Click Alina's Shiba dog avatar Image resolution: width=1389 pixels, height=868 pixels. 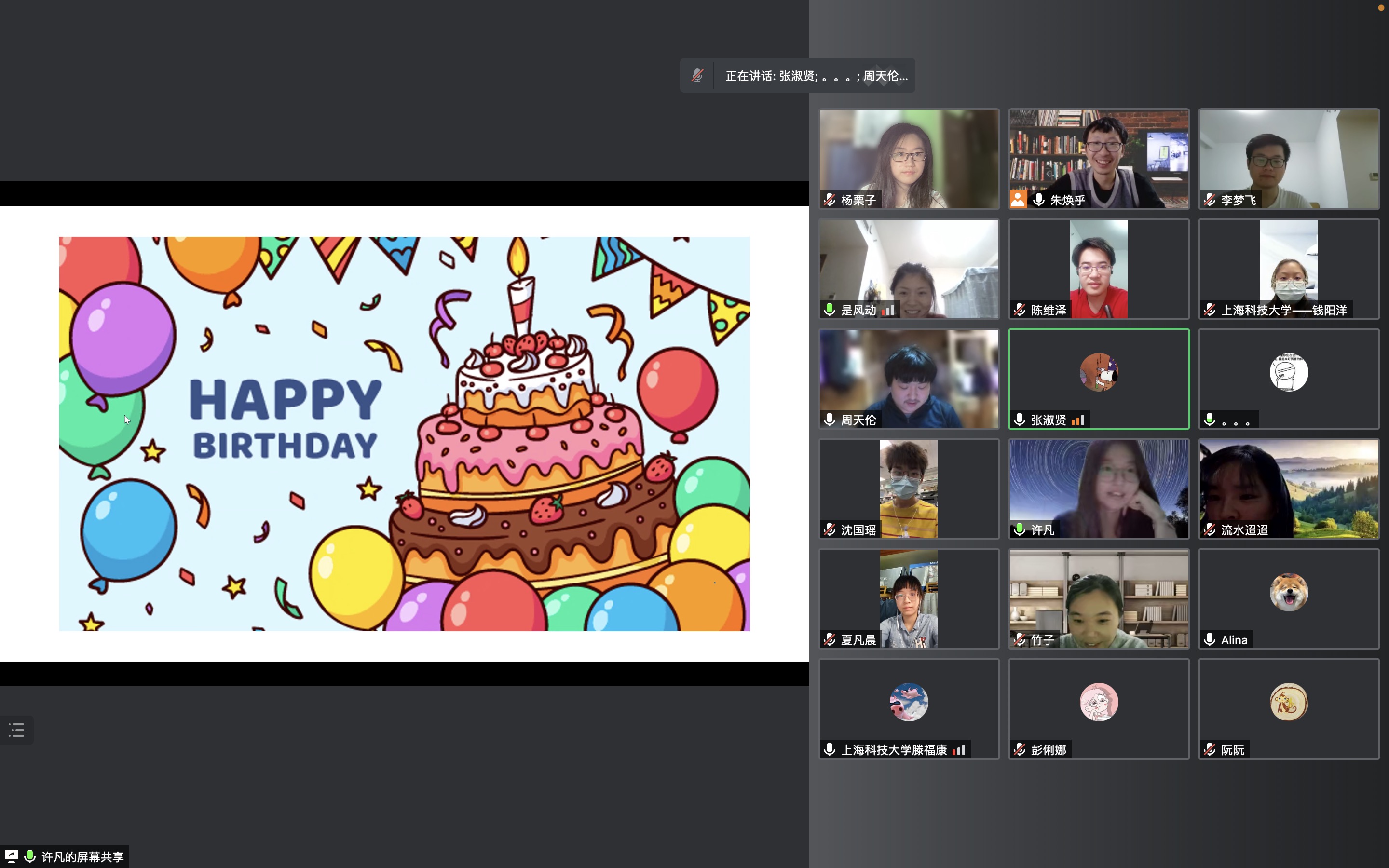point(1289,592)
